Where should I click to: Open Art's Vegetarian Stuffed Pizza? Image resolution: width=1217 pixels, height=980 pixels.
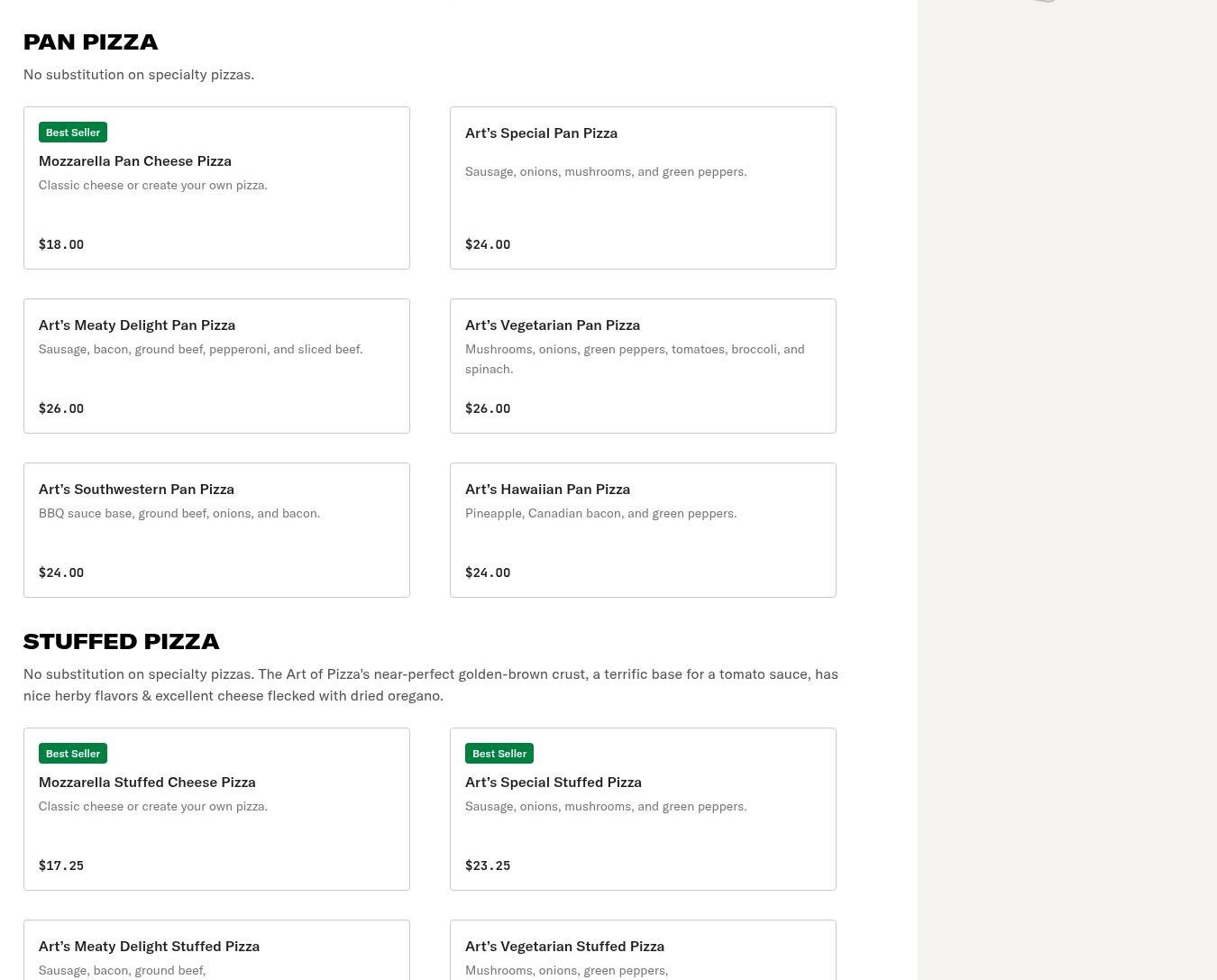564,946
